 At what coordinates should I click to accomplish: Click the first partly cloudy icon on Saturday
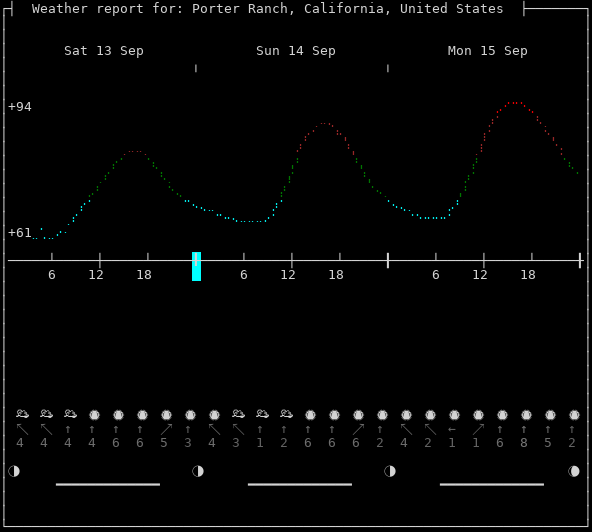[23, 414]
